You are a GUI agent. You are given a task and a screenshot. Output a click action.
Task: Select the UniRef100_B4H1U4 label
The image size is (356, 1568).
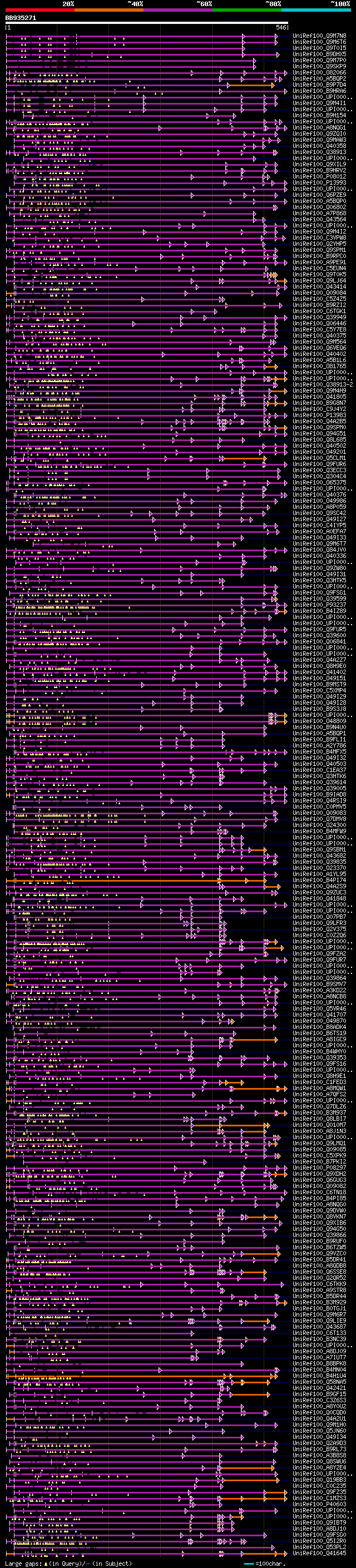tap(319, 1376)
